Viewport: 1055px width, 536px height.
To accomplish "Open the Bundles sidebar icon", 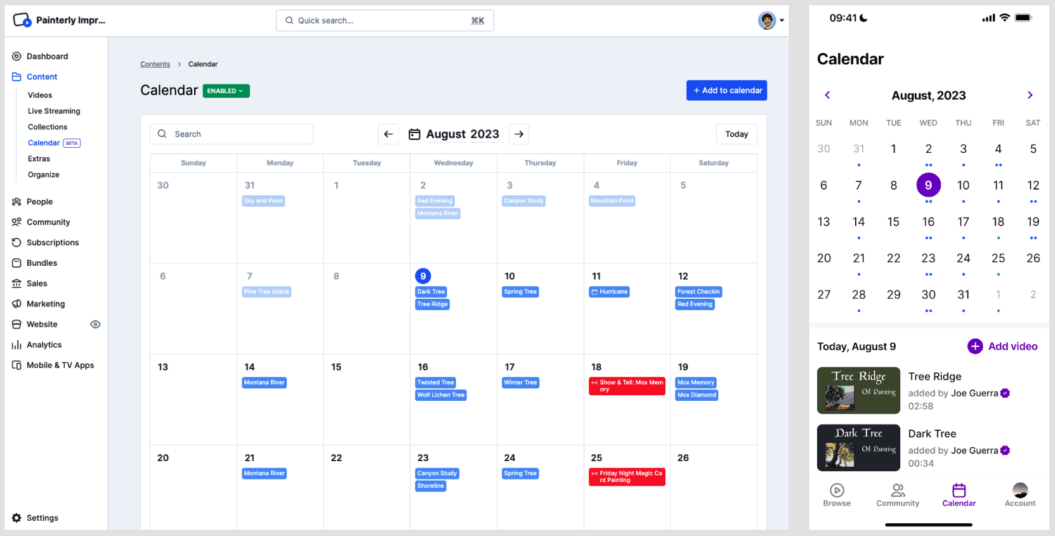I will [x=17, y=263].
